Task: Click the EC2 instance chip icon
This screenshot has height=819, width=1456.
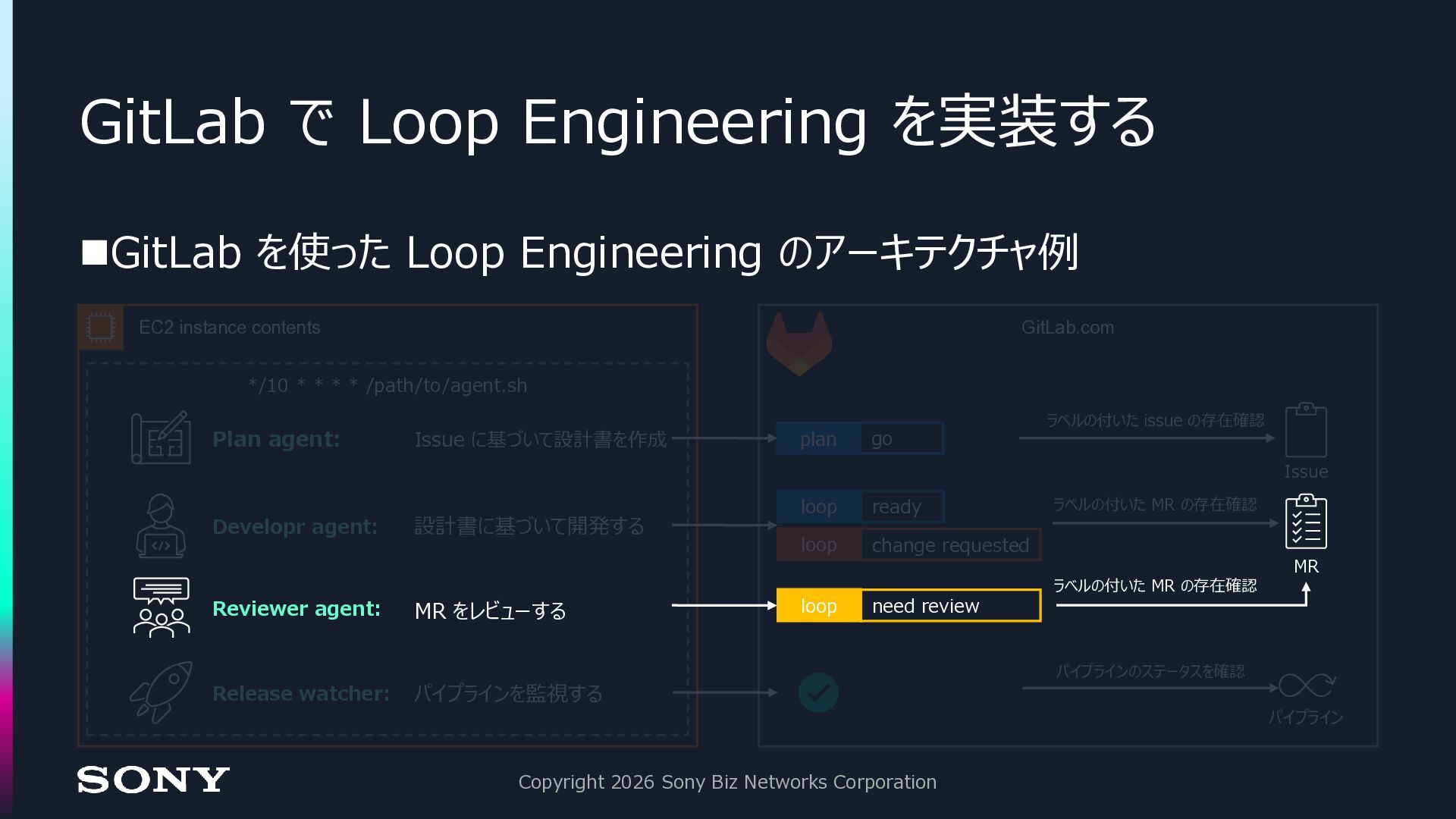Action: [x=100, y=328]
